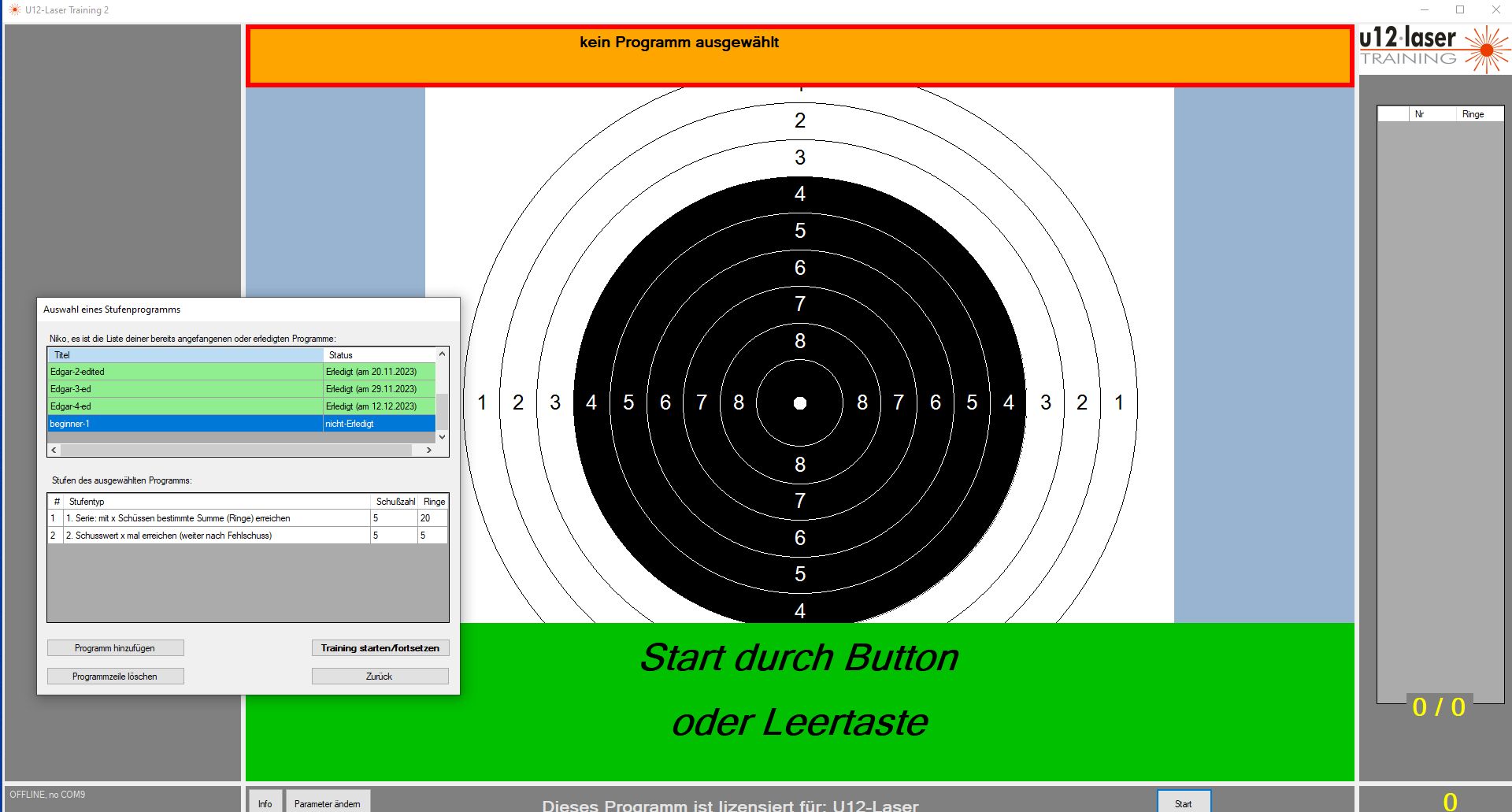Image resolution: width=1512 pixels, height=812 pixels.
Task: Click Ringe header in stages table
Action: coord(434,502)
